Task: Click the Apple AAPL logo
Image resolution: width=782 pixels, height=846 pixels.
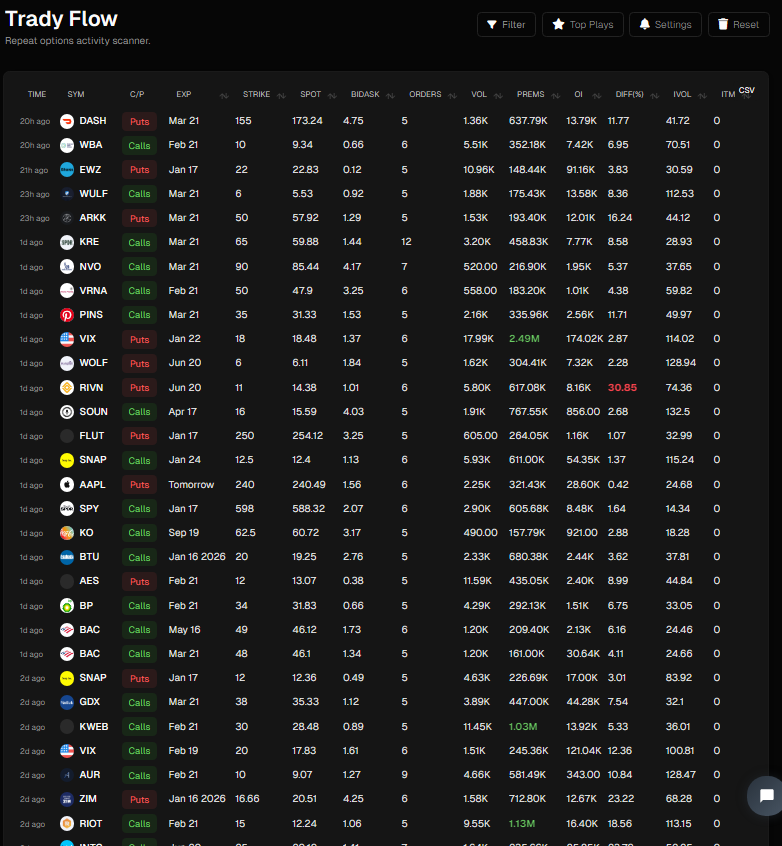Action: [x=67, y=485]
